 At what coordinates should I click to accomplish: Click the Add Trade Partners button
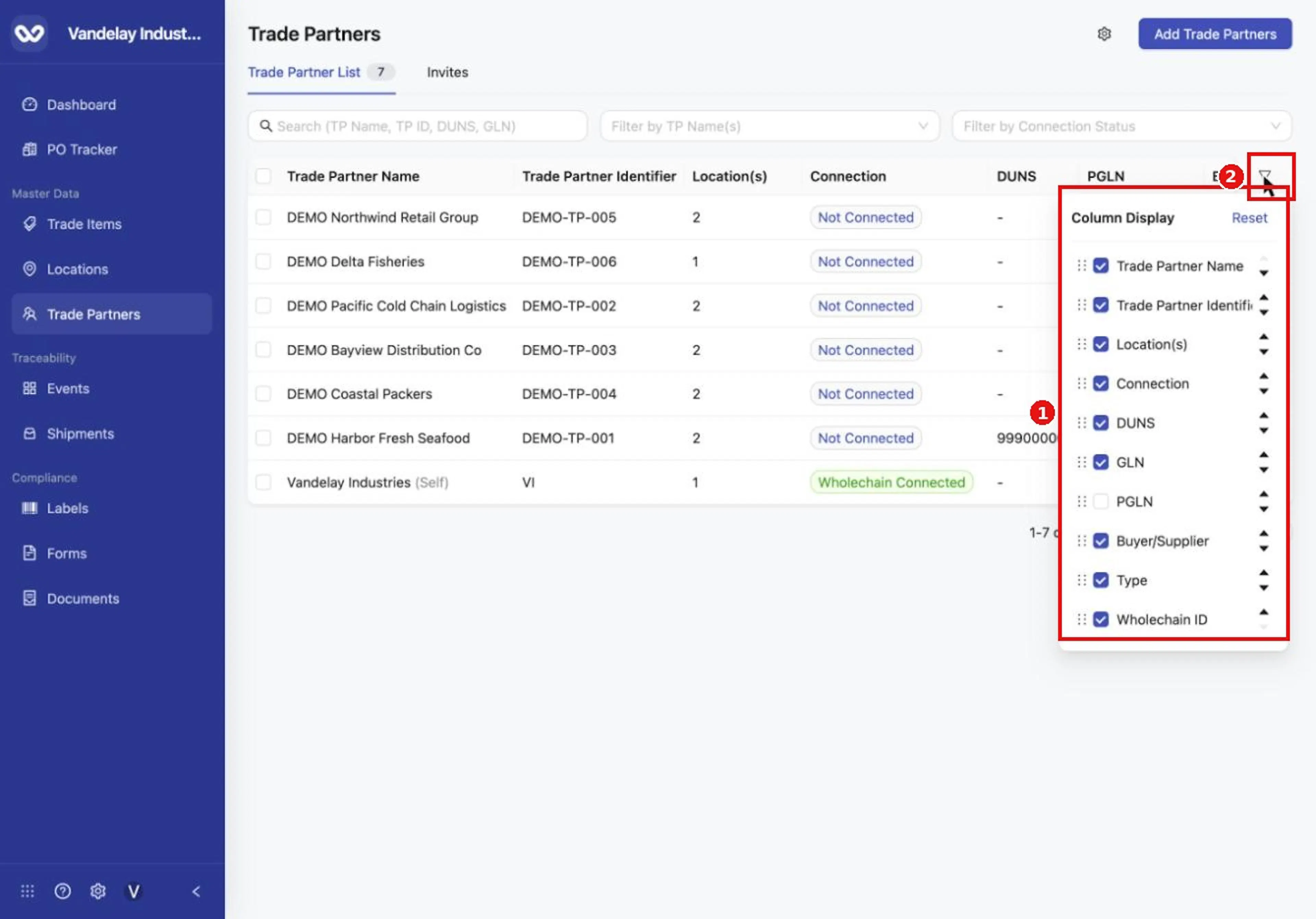[x=1215, y=34]
